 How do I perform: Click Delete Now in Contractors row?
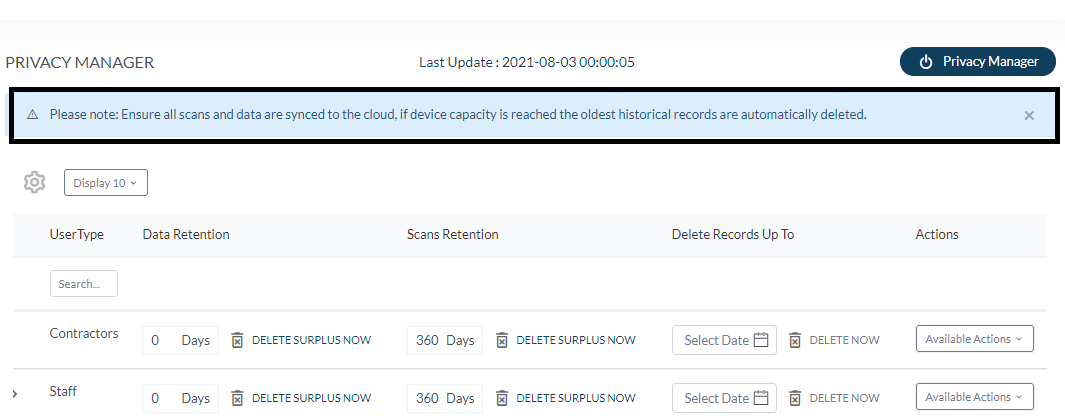(834, 340)
